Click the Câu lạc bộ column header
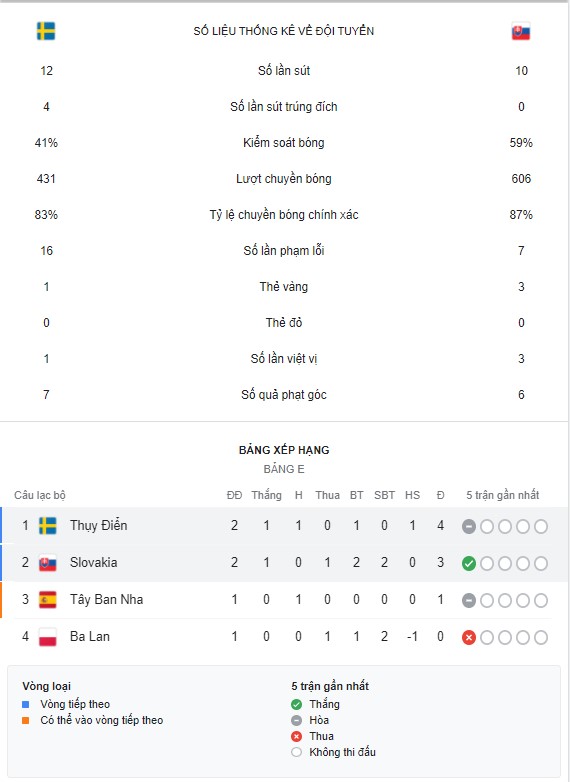The width and height of the screenshot is (570, 782). [40, 495]
